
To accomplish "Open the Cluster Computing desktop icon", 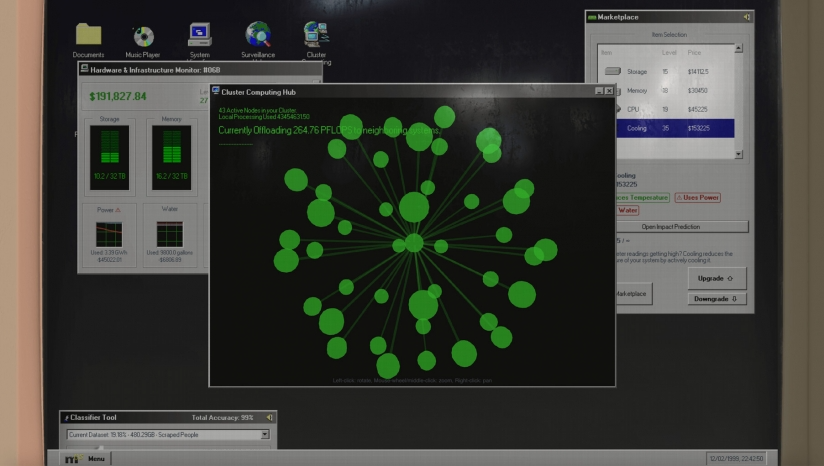I will (316, 34).
